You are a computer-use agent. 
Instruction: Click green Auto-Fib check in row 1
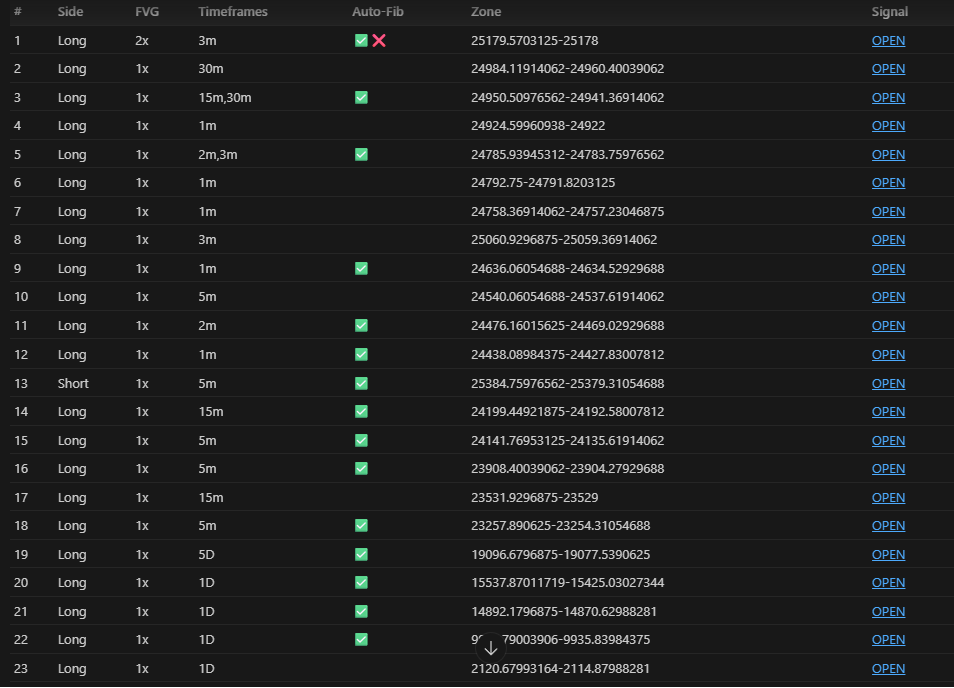point(361,41)
